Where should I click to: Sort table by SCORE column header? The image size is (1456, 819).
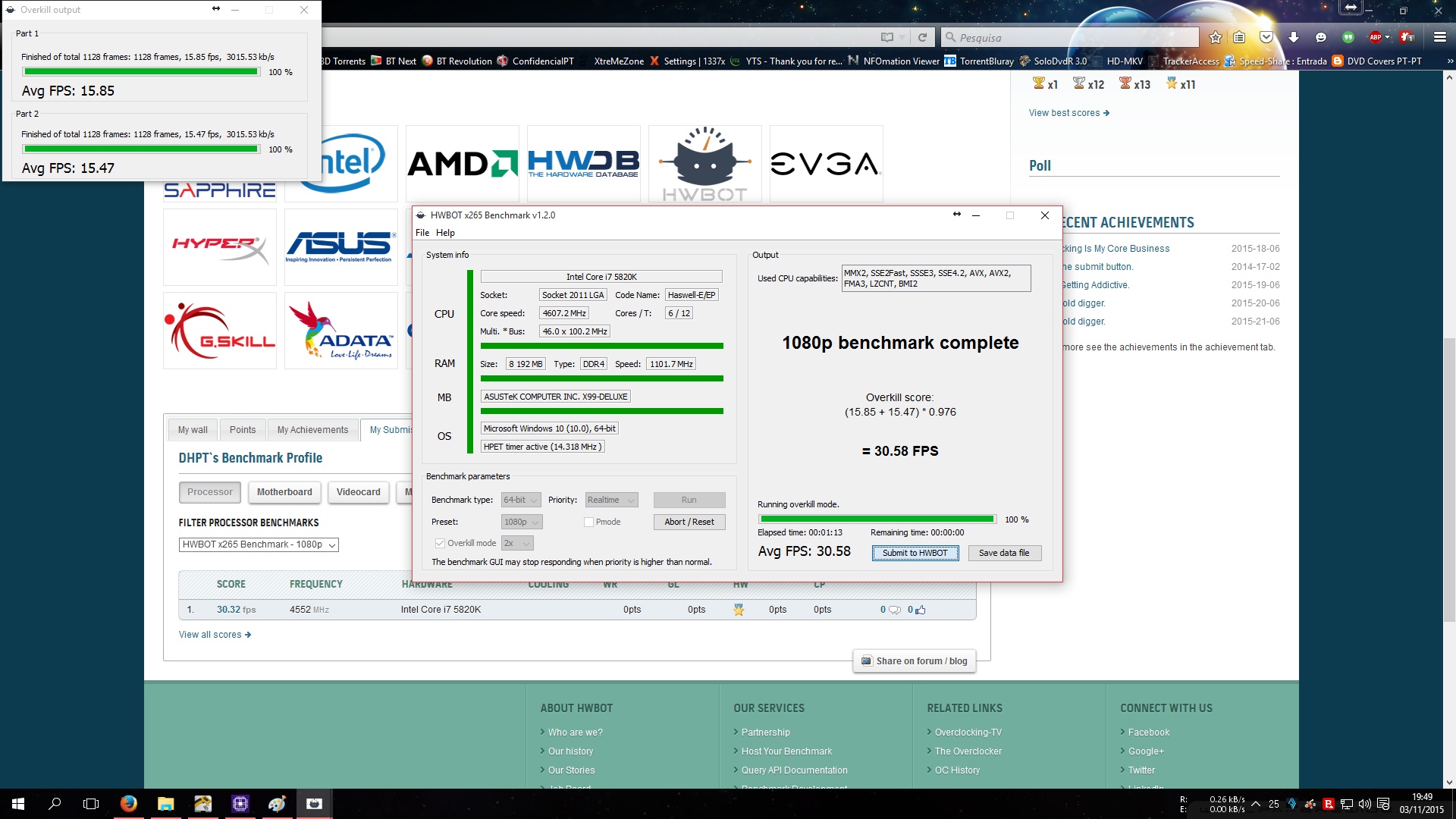click(x=231, y=584)
